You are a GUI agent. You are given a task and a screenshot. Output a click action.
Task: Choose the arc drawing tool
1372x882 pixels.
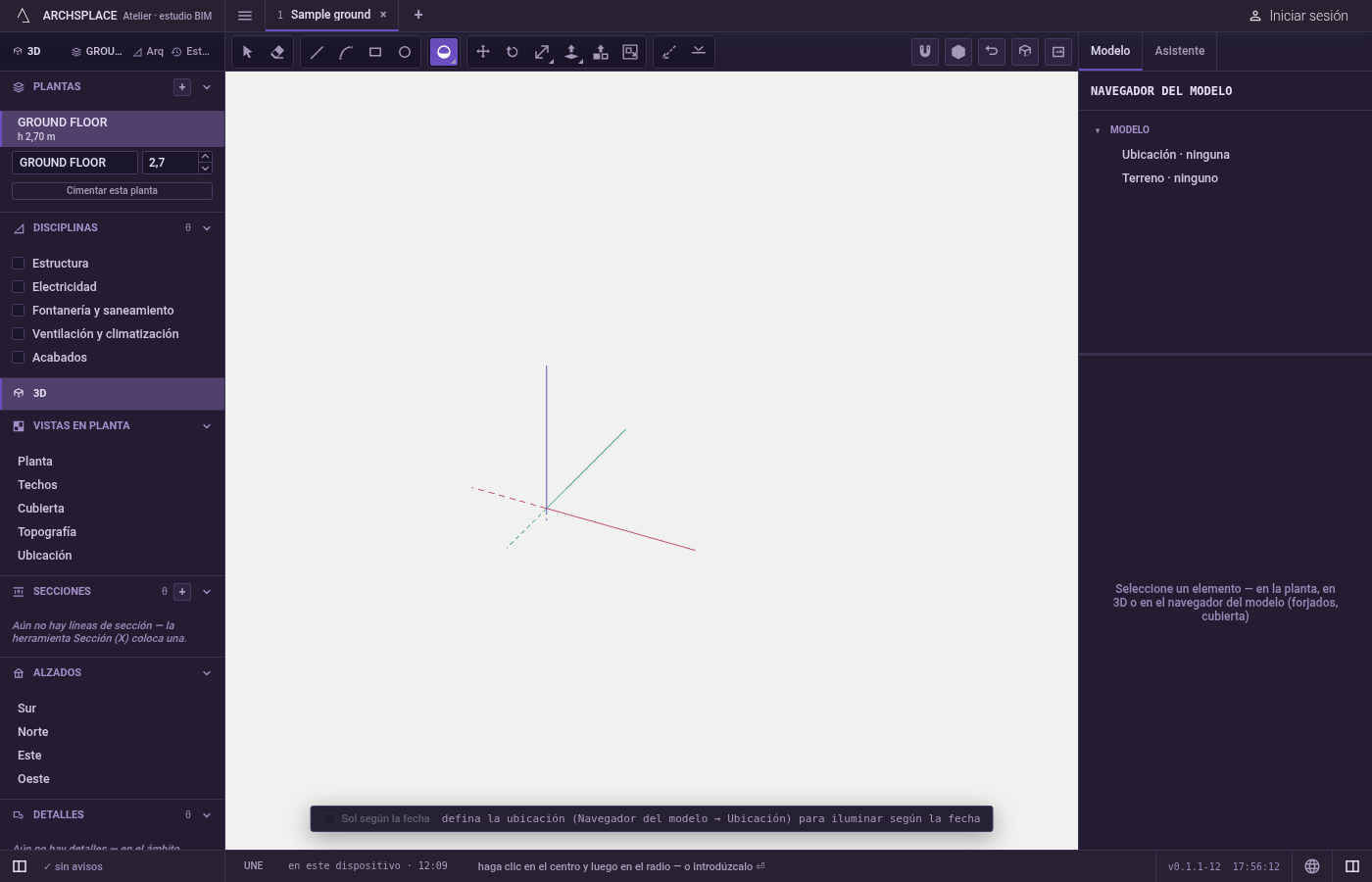[346, 52]
